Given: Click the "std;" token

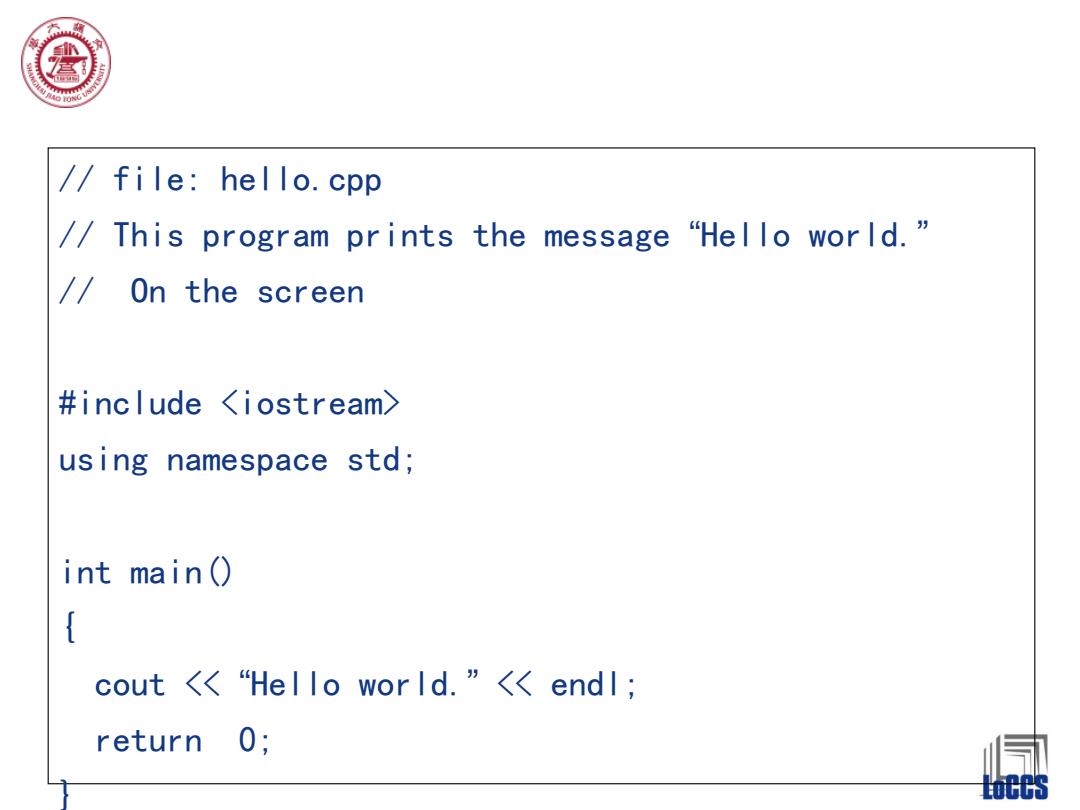Looking at the screenshot, I should (381, 461).
